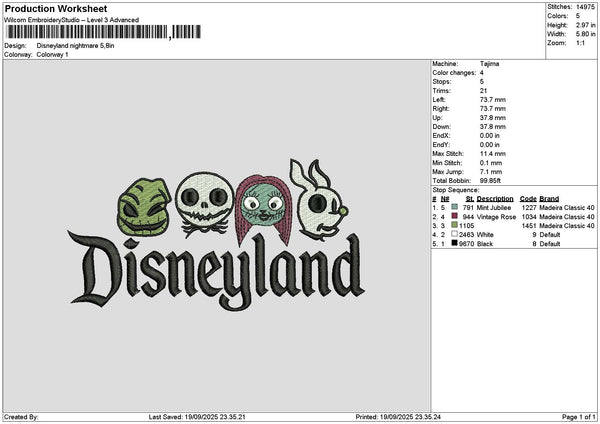The height and width of the screenshot is (424, 600).
Task: Click the Trims value 21
Action: [x=483, y=91]
